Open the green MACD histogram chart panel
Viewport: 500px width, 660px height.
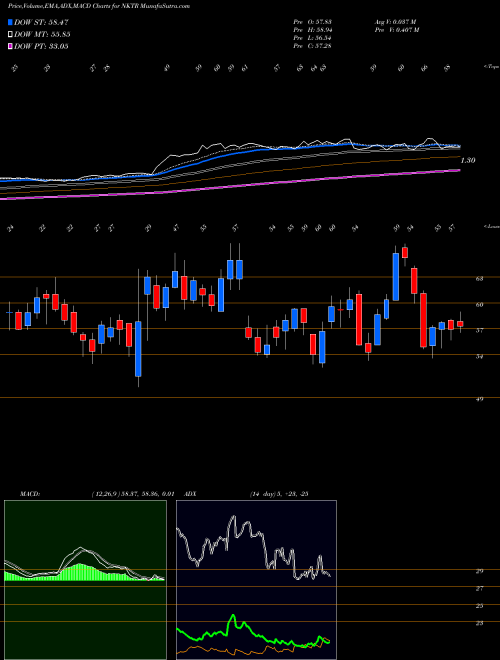85,580
